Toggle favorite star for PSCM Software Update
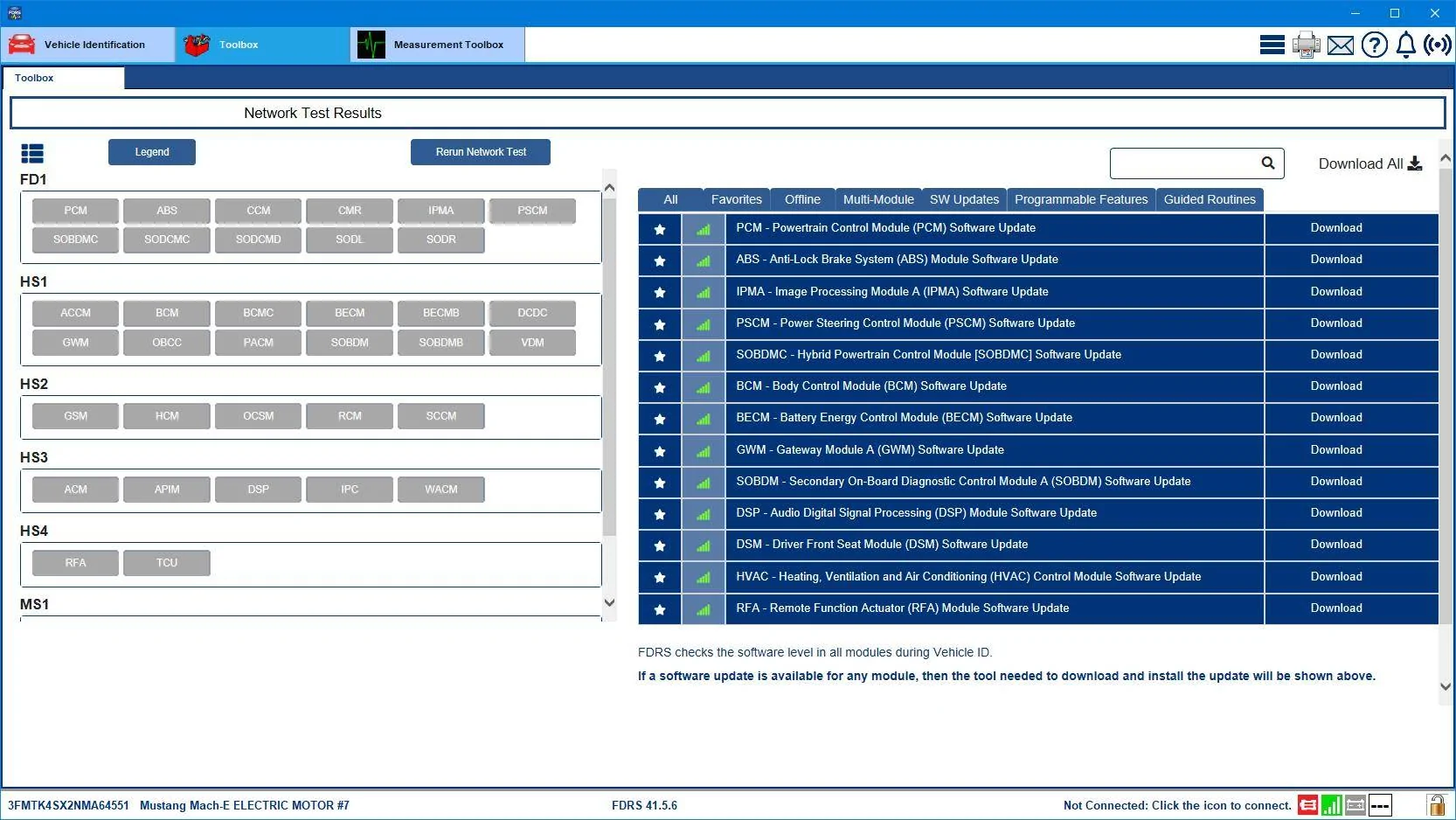The height and width of the screenshot is (820, 1456). coord(660,324)
